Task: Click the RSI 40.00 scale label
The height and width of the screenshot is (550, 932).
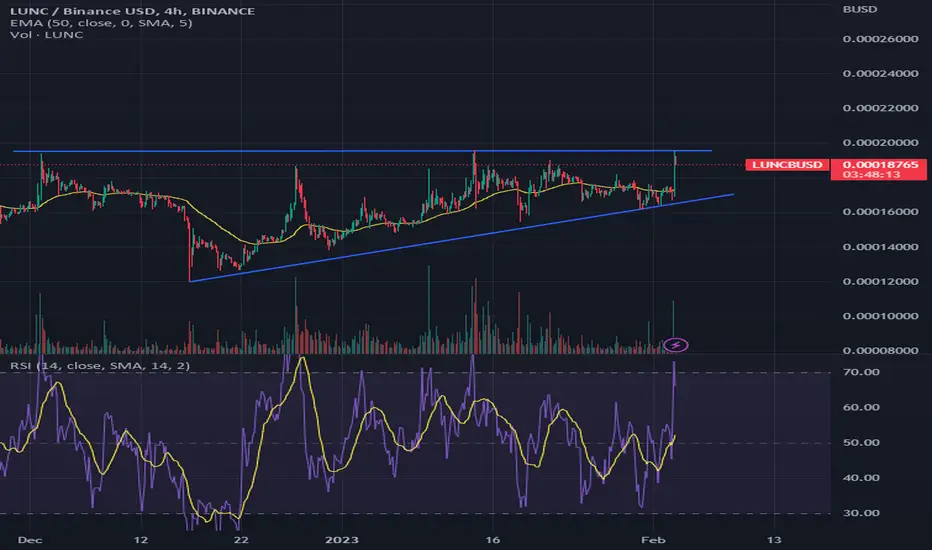Action: 861,477
